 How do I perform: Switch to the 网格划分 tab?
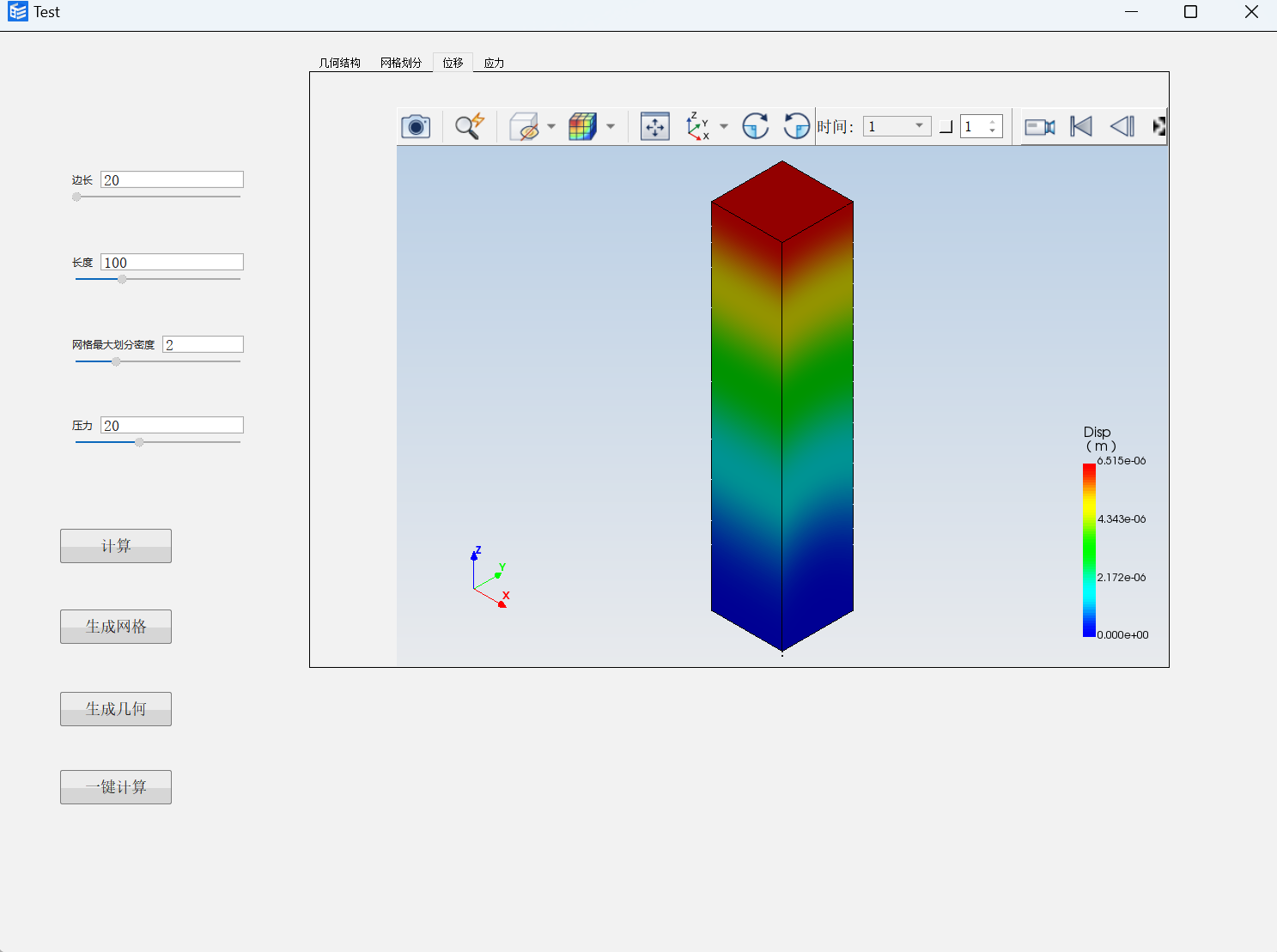[x=401, y=63]
